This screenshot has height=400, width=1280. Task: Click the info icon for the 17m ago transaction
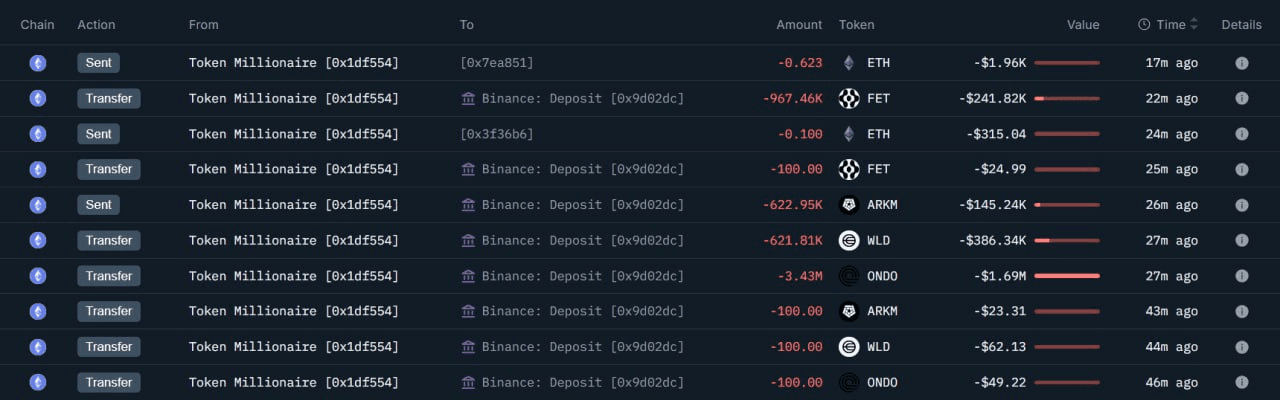tap(1241, 63)
